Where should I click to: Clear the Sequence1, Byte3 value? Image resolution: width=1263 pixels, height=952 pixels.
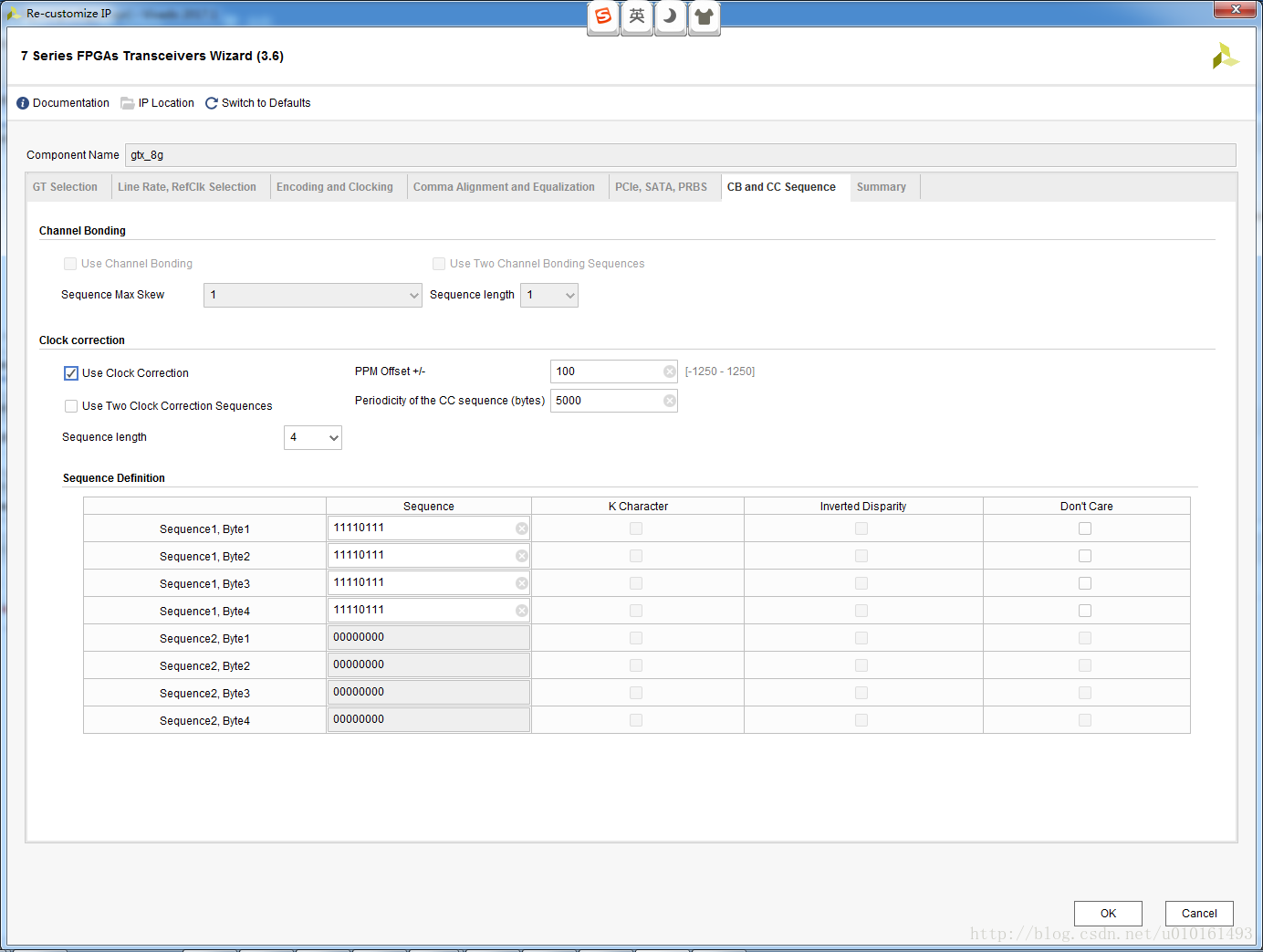click(522, 583)
